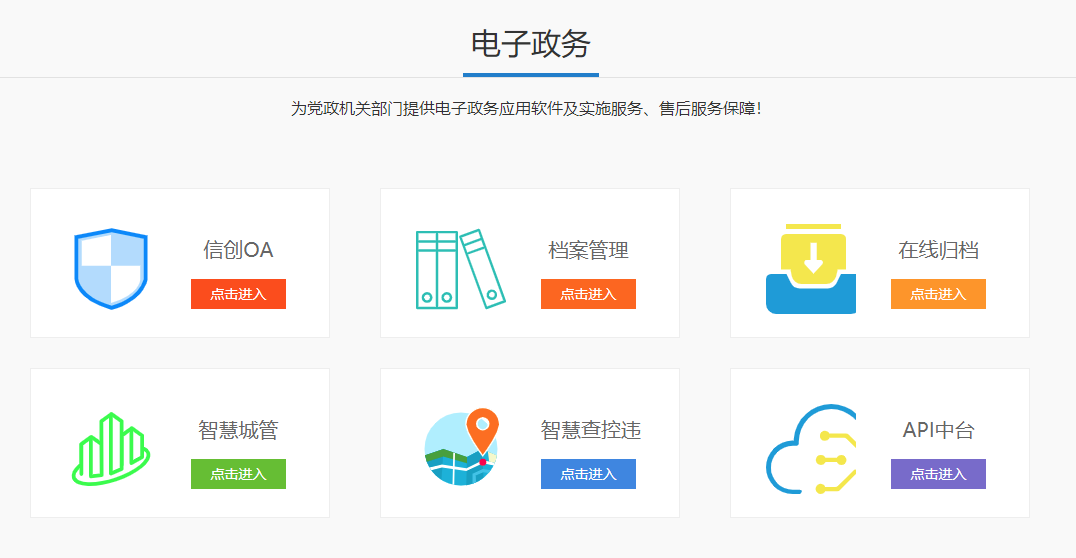Select the 在线归档 title text

coord(938,250)
